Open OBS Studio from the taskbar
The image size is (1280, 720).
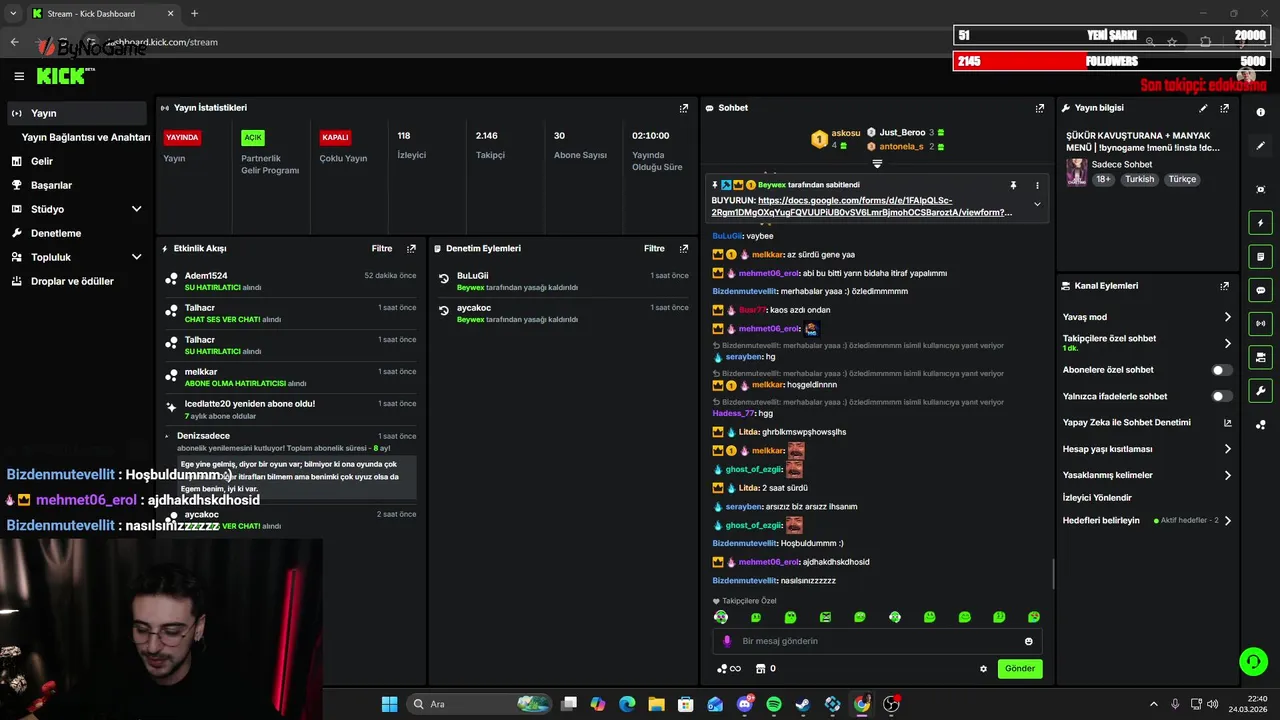[x=891, y=704]
